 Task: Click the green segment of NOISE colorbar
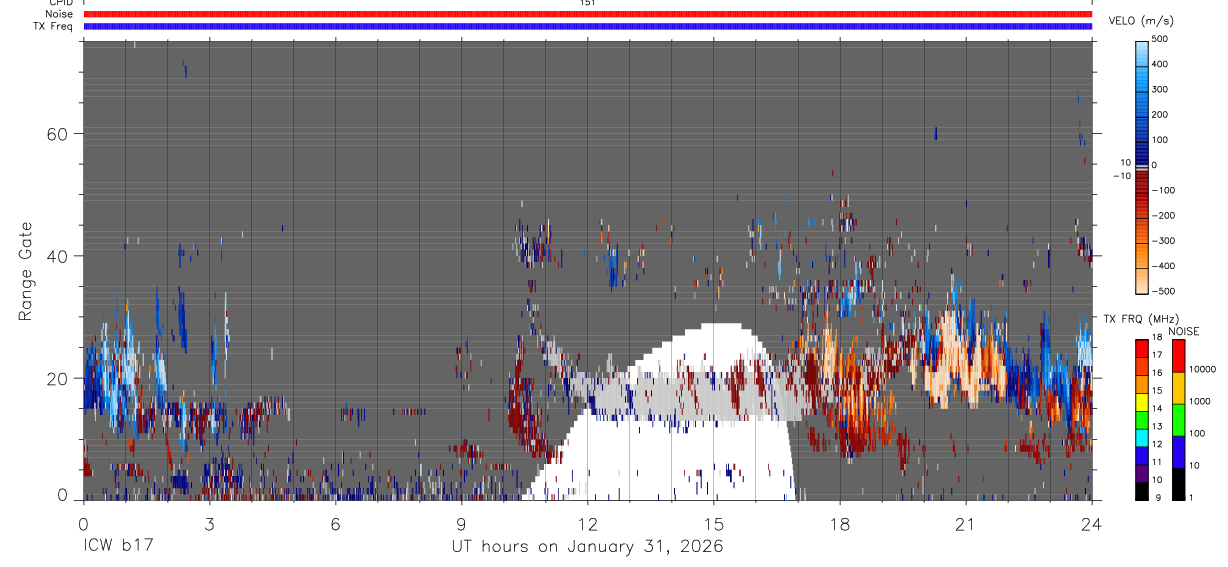[1177, 420]
